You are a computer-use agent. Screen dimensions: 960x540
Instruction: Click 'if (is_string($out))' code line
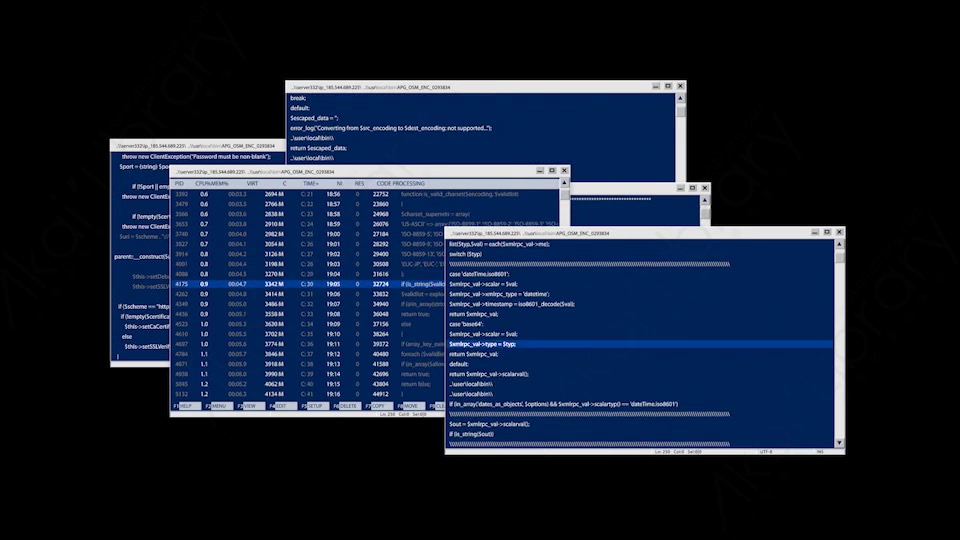pyautogui.click(x=471, y=434)
